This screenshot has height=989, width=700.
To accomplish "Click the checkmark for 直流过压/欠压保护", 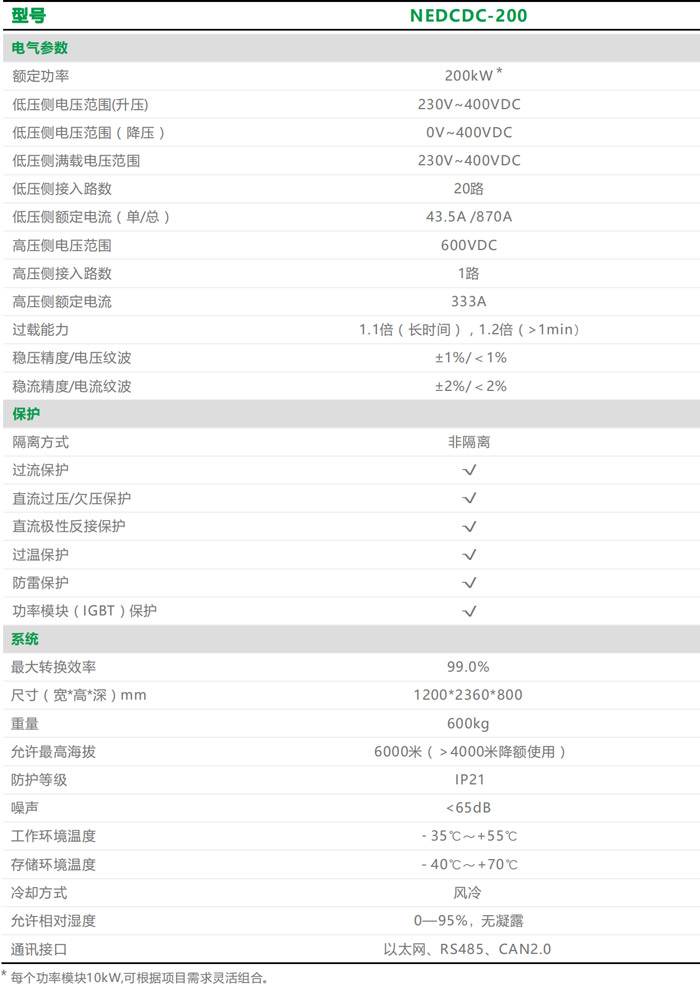I will pyautogui.click(x=469, y=498).
